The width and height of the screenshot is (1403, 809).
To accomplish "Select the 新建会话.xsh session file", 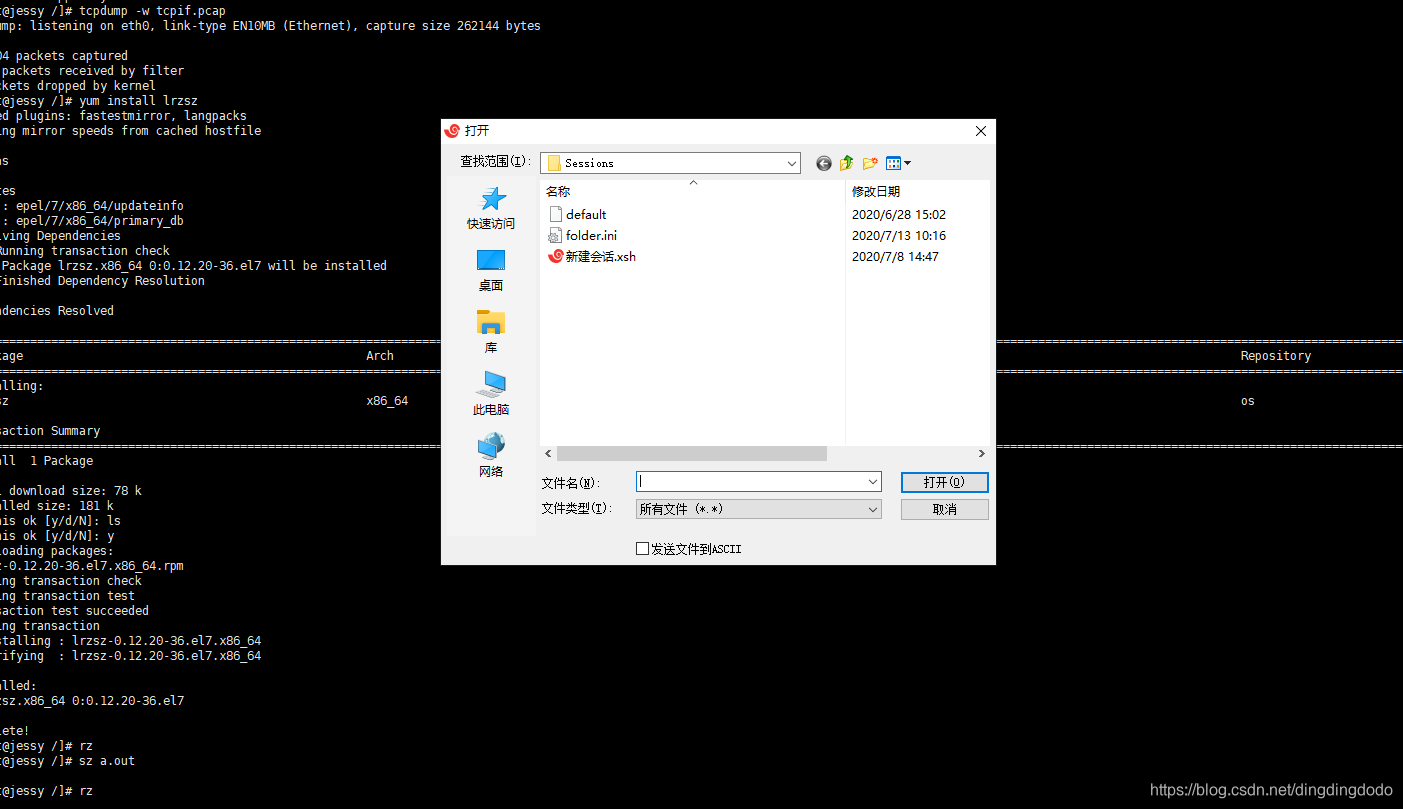I will pos(592,256).
